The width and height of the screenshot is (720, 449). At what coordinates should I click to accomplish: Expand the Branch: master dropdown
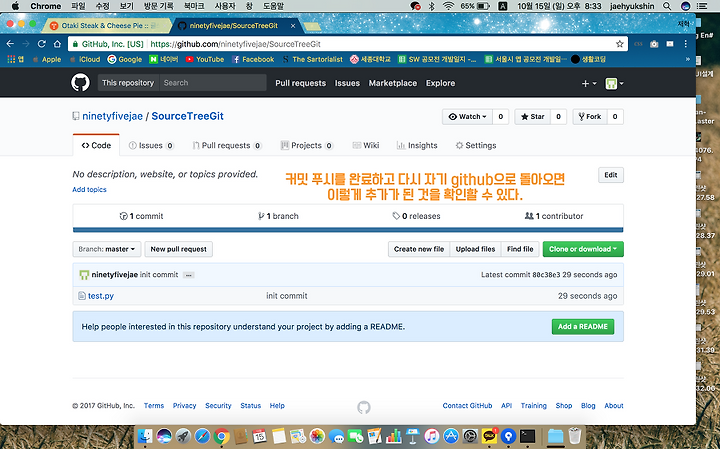click(x=107, y=249)
